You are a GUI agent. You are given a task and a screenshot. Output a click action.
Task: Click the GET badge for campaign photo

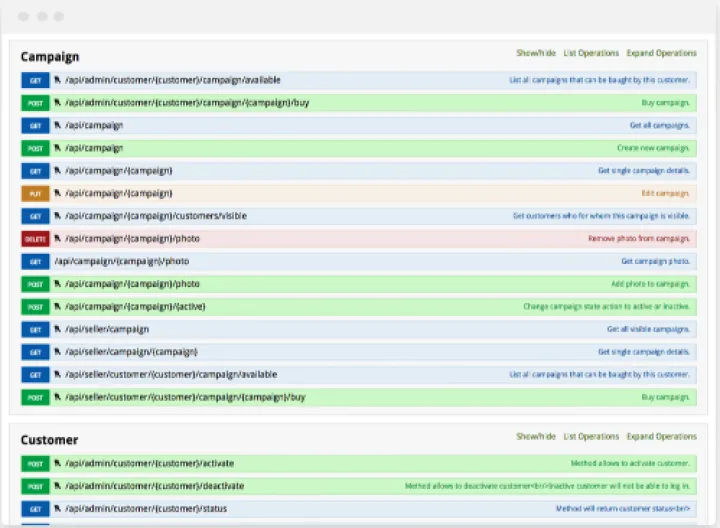35,261
